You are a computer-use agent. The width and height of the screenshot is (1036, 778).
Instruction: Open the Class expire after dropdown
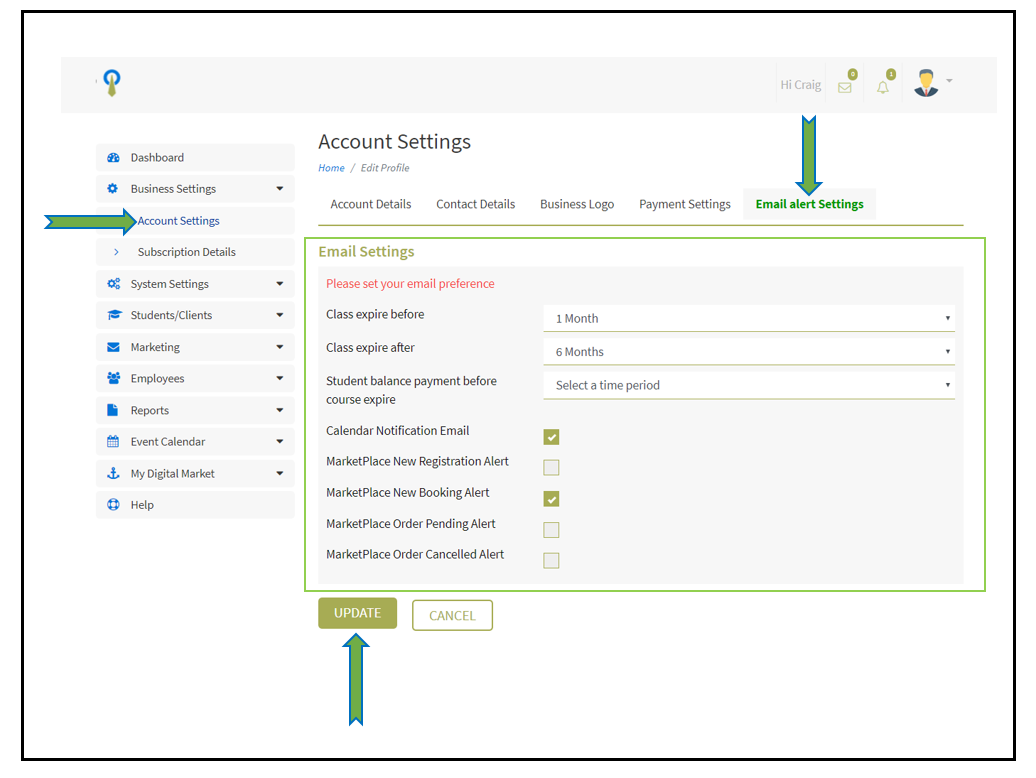point(748,352)
